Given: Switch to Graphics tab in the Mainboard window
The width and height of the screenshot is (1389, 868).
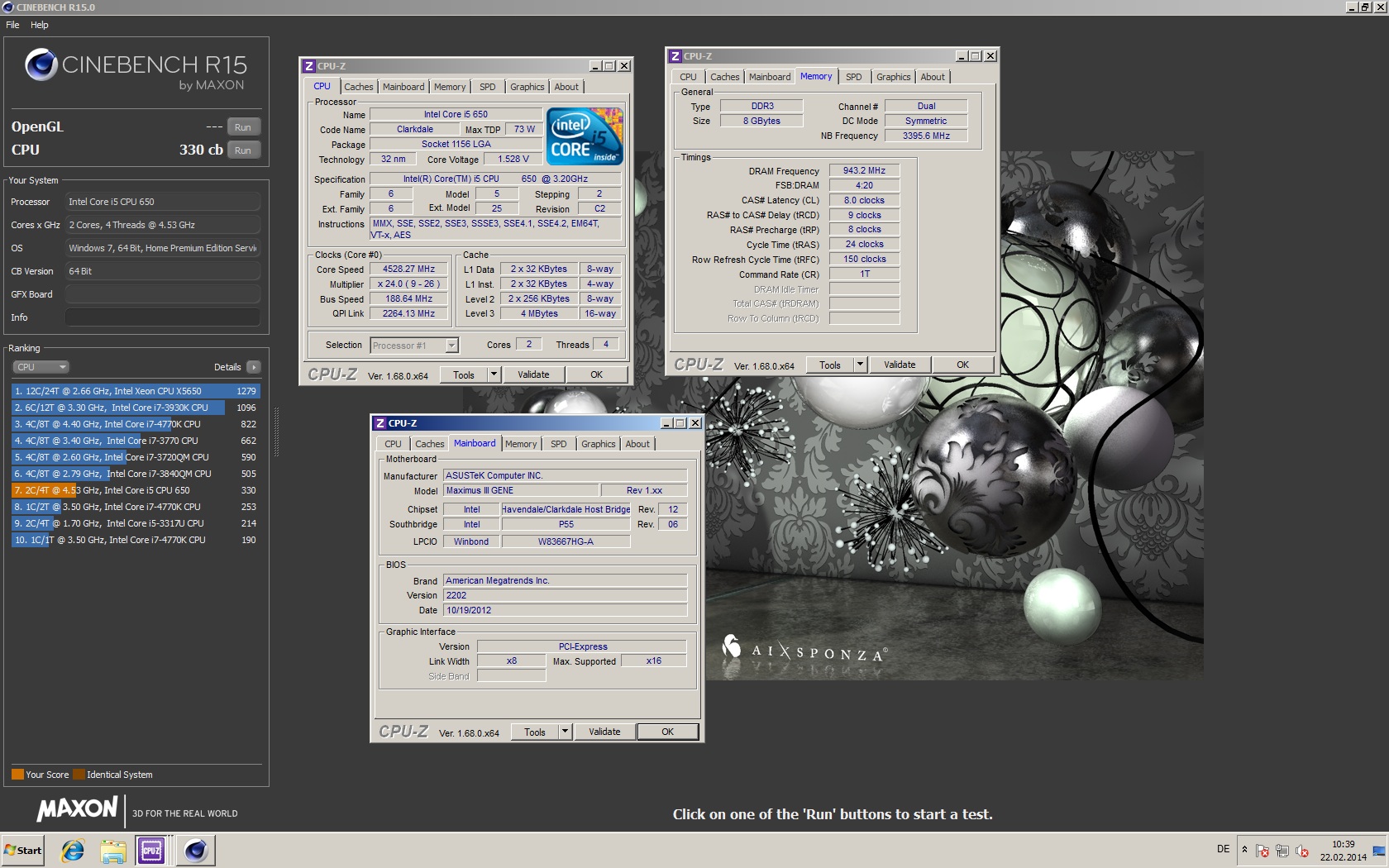Looking at the screenshot, I should pos(599,444).
